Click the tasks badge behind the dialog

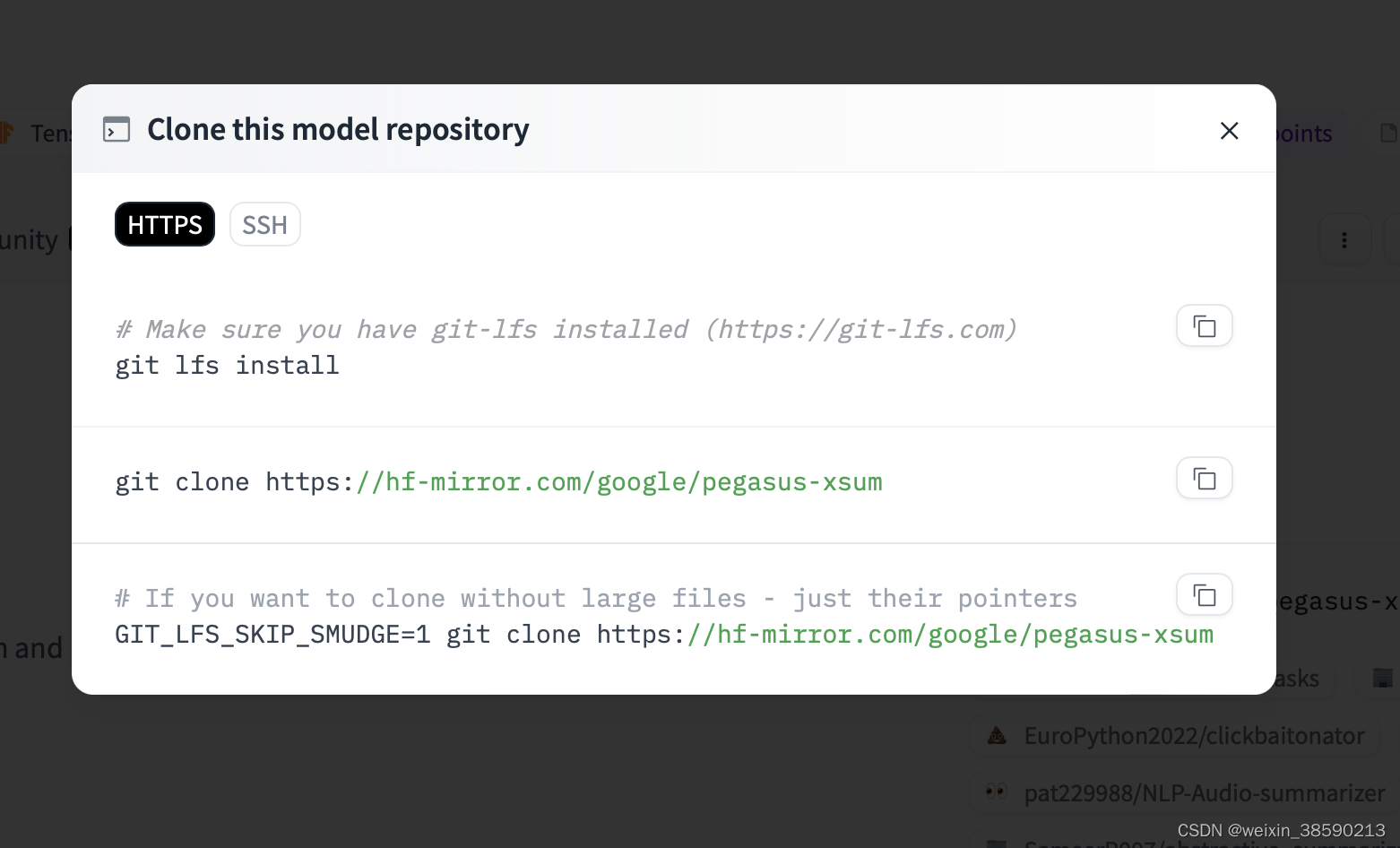[x=1297, y=679]
